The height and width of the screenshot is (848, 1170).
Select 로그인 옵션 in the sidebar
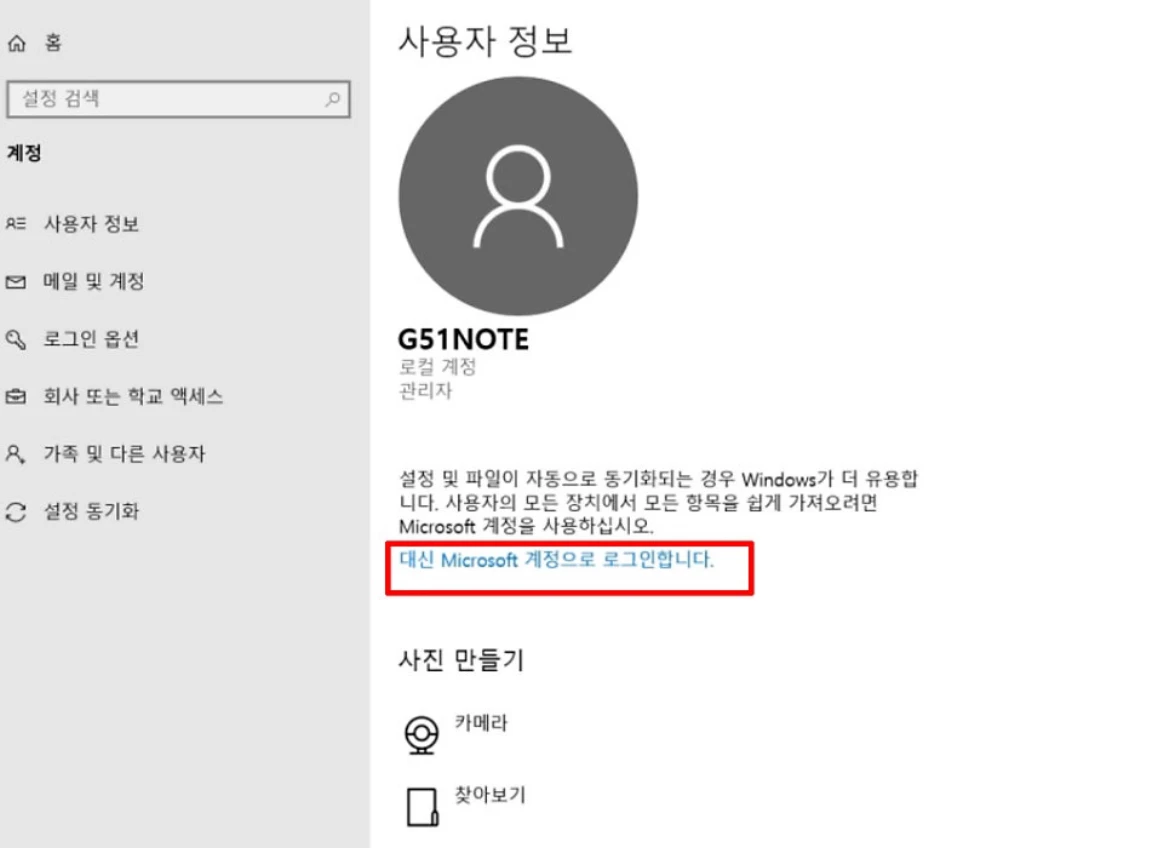coord(92,339)
